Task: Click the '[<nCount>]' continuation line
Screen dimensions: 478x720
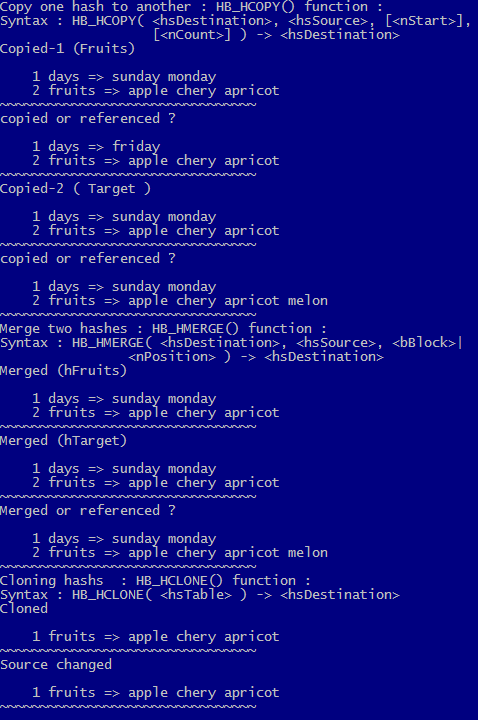Action: tap(276, 35)
